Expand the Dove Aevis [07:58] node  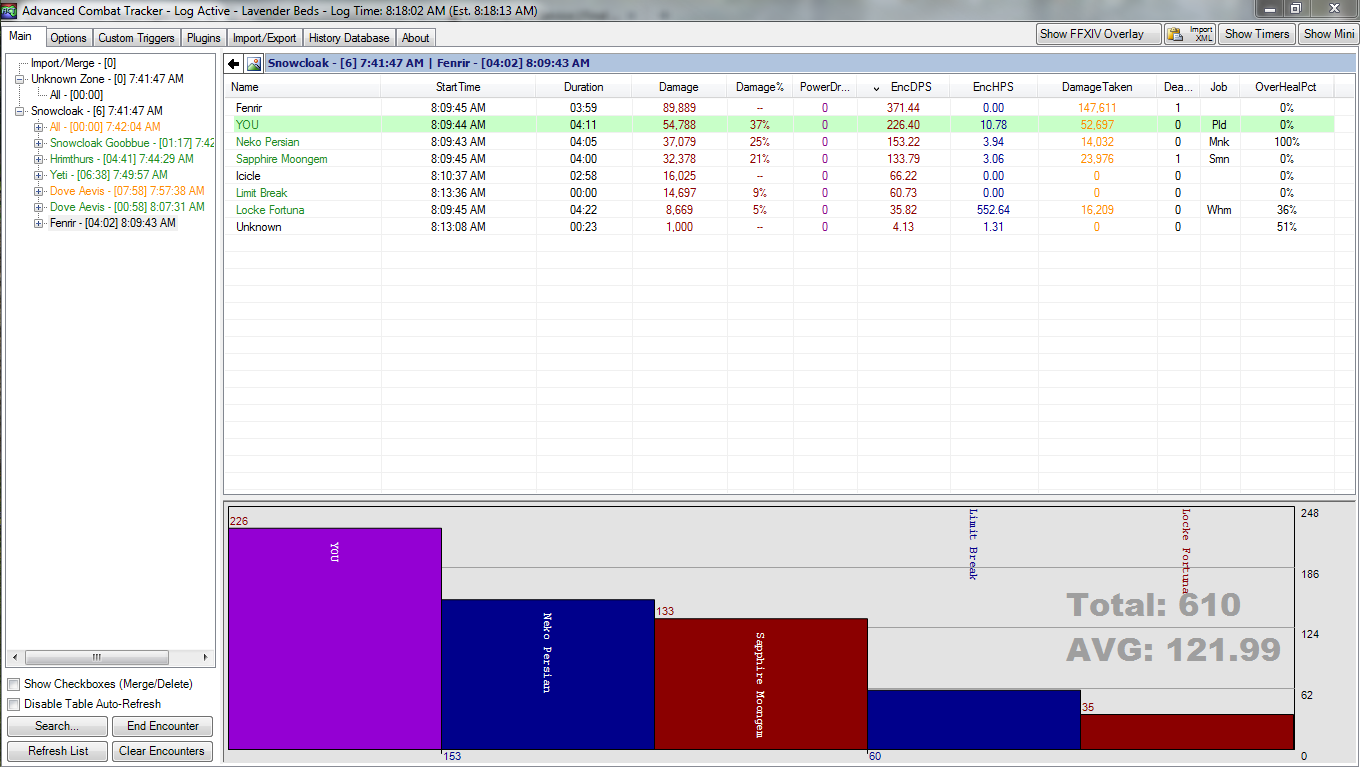coord(39,191)
